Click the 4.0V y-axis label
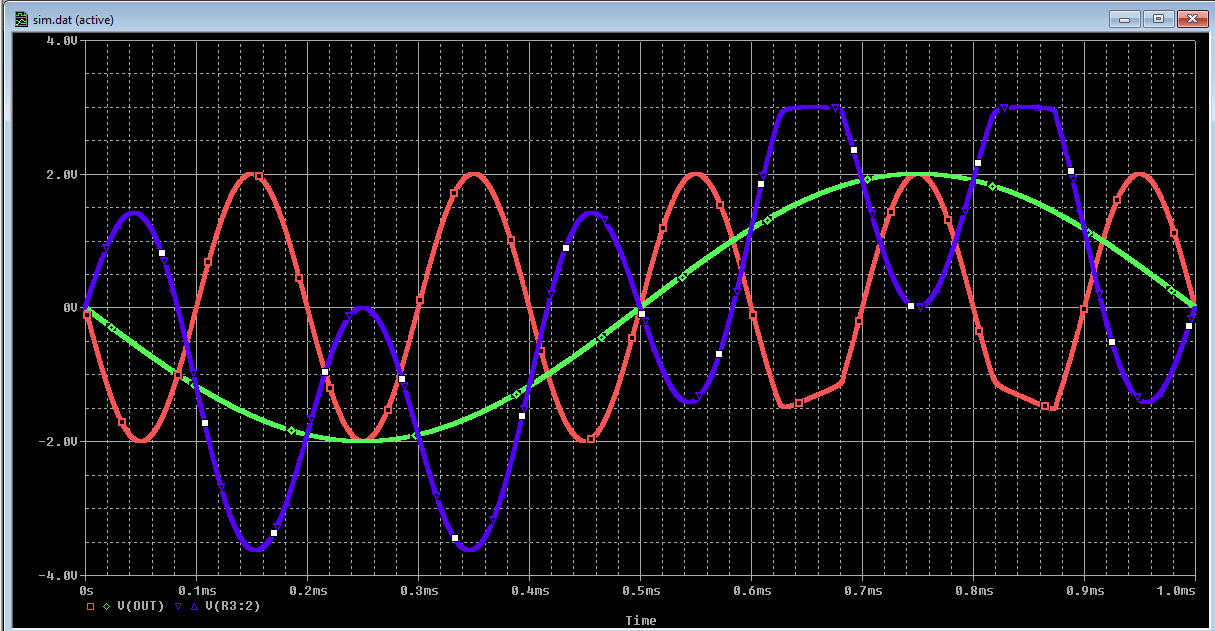Screen dimensions: 1215x631 62,40
